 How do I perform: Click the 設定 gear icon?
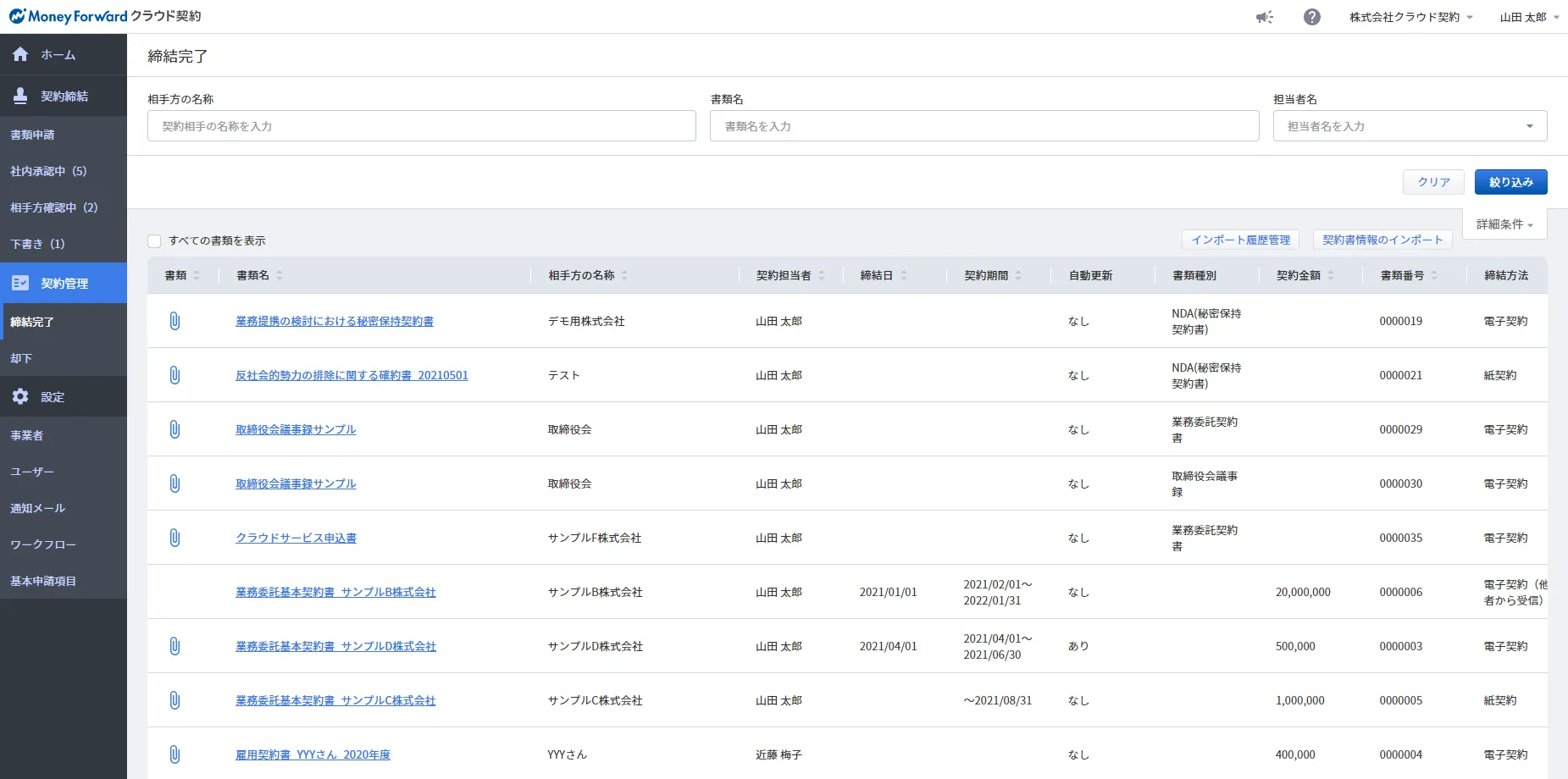click(20, 396)
